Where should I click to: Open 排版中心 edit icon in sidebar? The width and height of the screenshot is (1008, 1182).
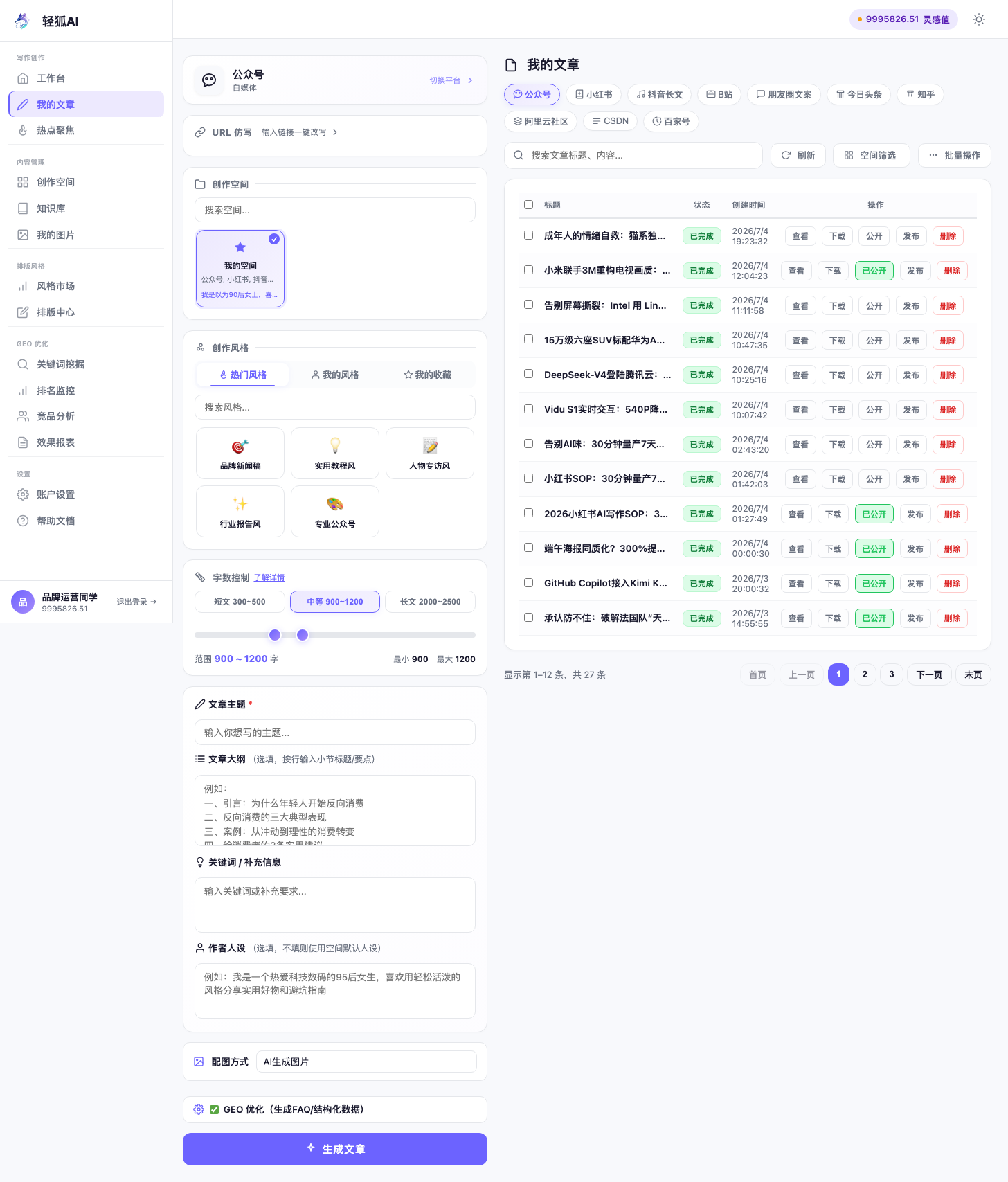23,312
